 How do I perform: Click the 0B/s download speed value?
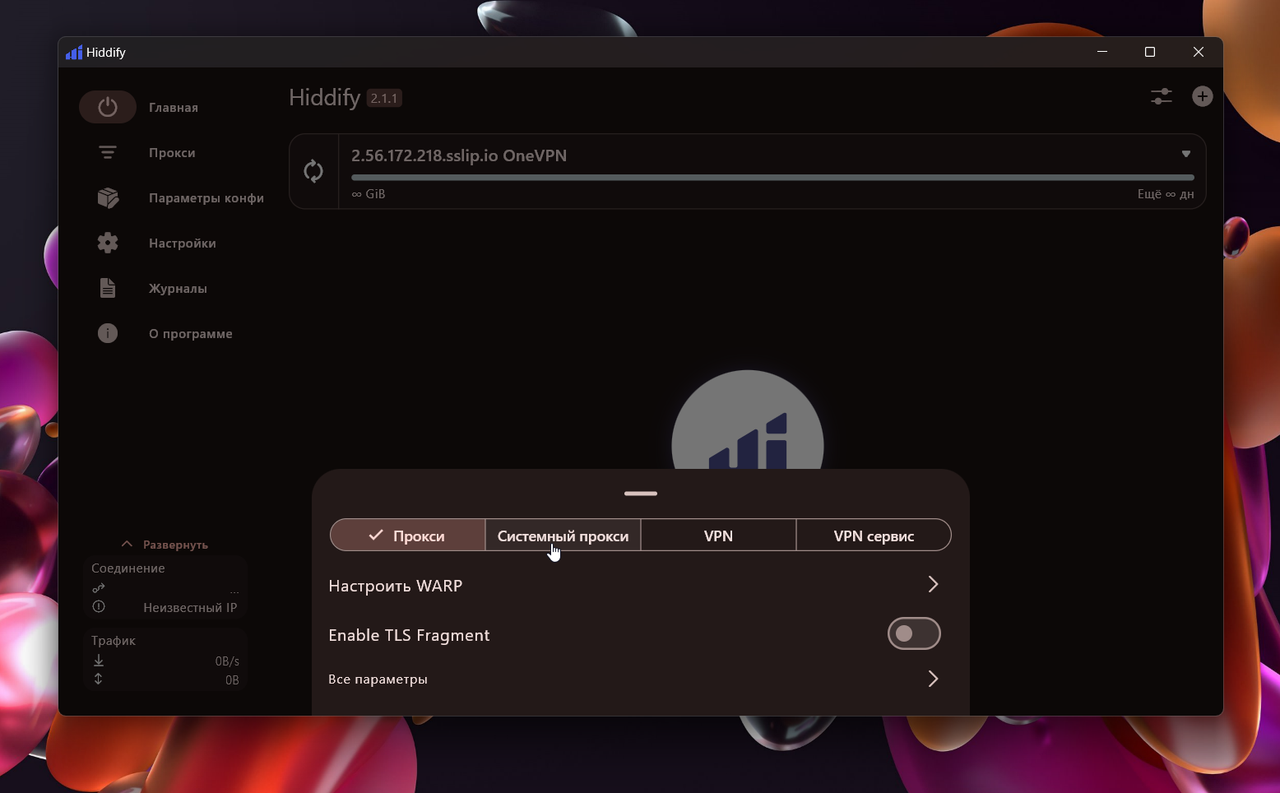(x=227, y=661)
